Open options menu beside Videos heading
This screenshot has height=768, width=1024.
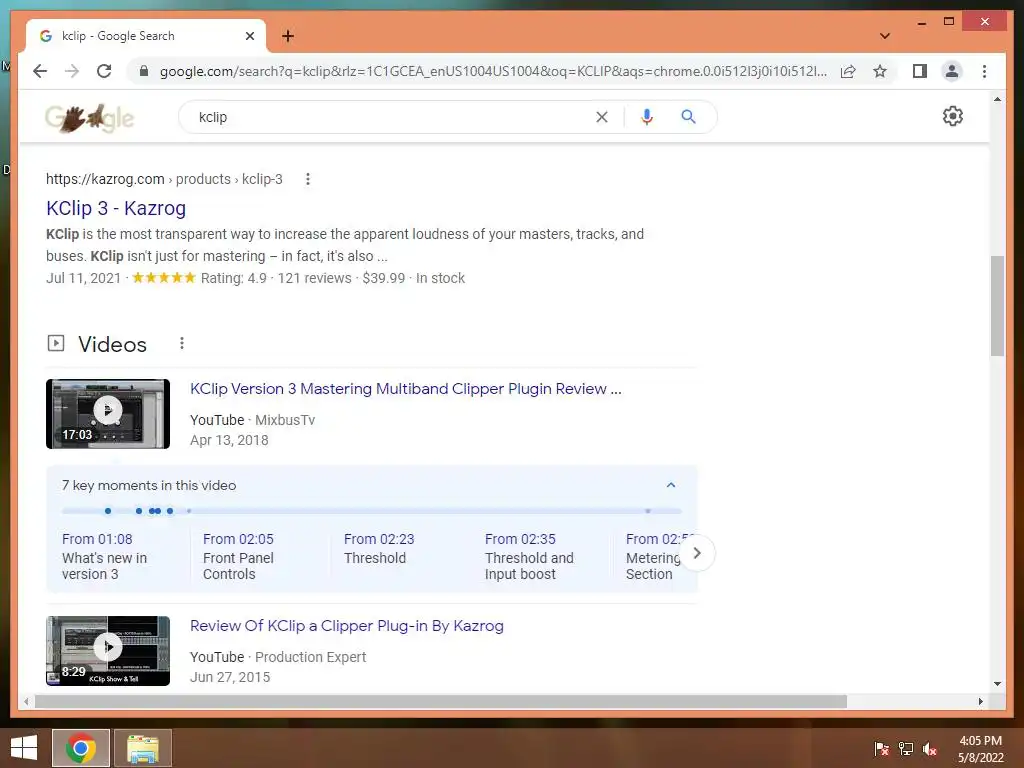182,344
